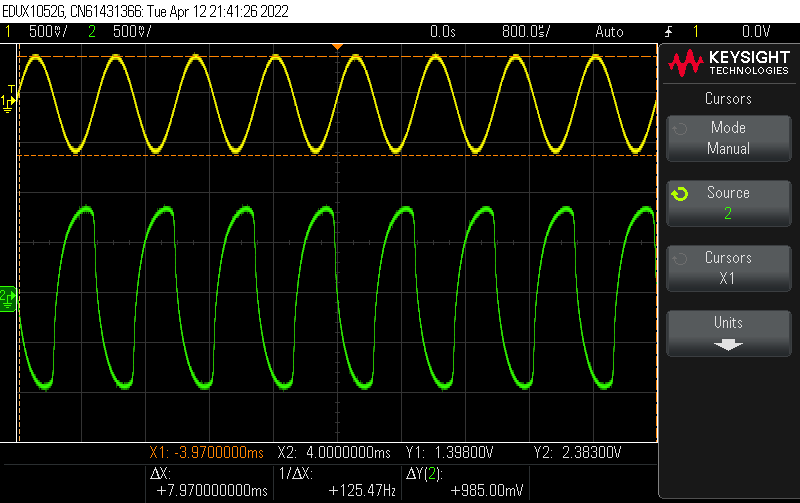Viewport: 800px width, 503px height.
Task: Click the 0.0V trigger level readout
Action: [756, 31]
